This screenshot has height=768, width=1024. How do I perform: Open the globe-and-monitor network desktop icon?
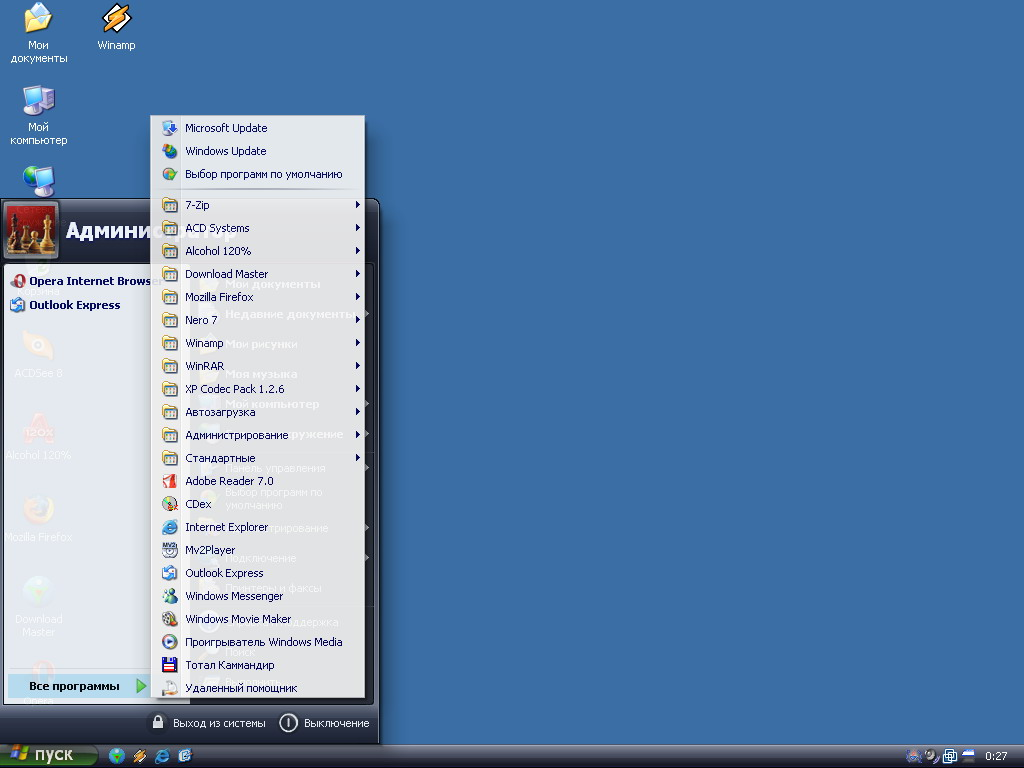tap(39, 181)
